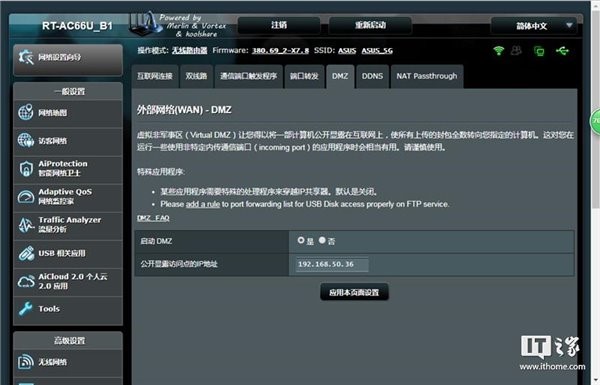
Task: Click firmware version 380.69_2-X7.8 link
Action: [280, 51]
